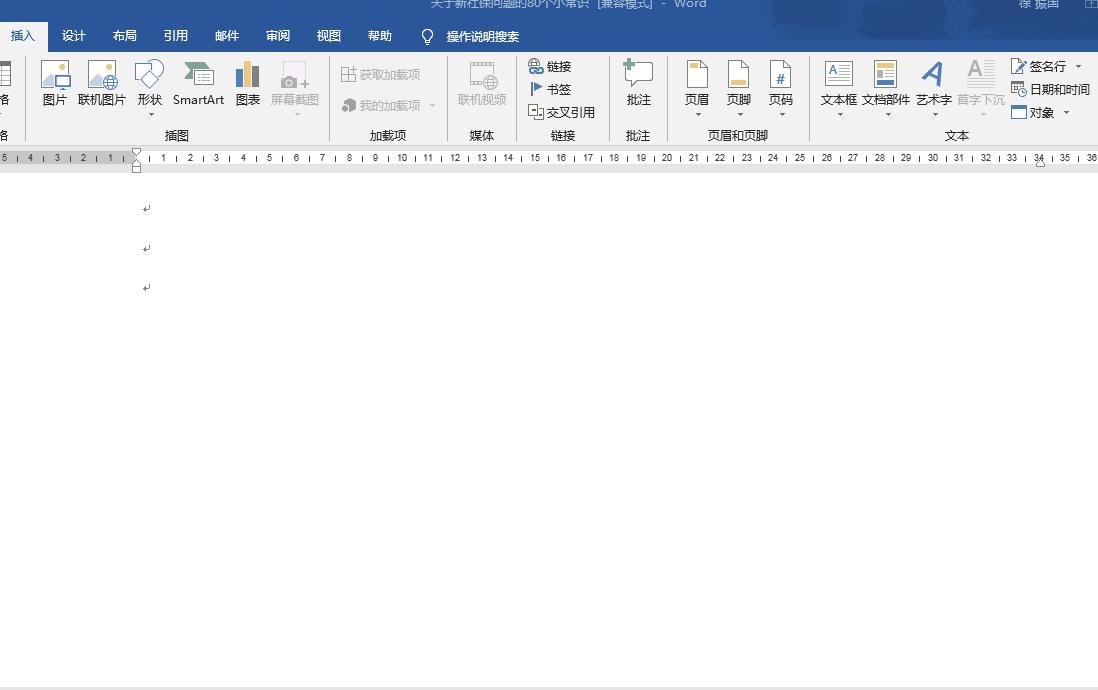Viewport: 1098px width, 690px height.
Task: Expand the header options dropdown
Action: 696,113
